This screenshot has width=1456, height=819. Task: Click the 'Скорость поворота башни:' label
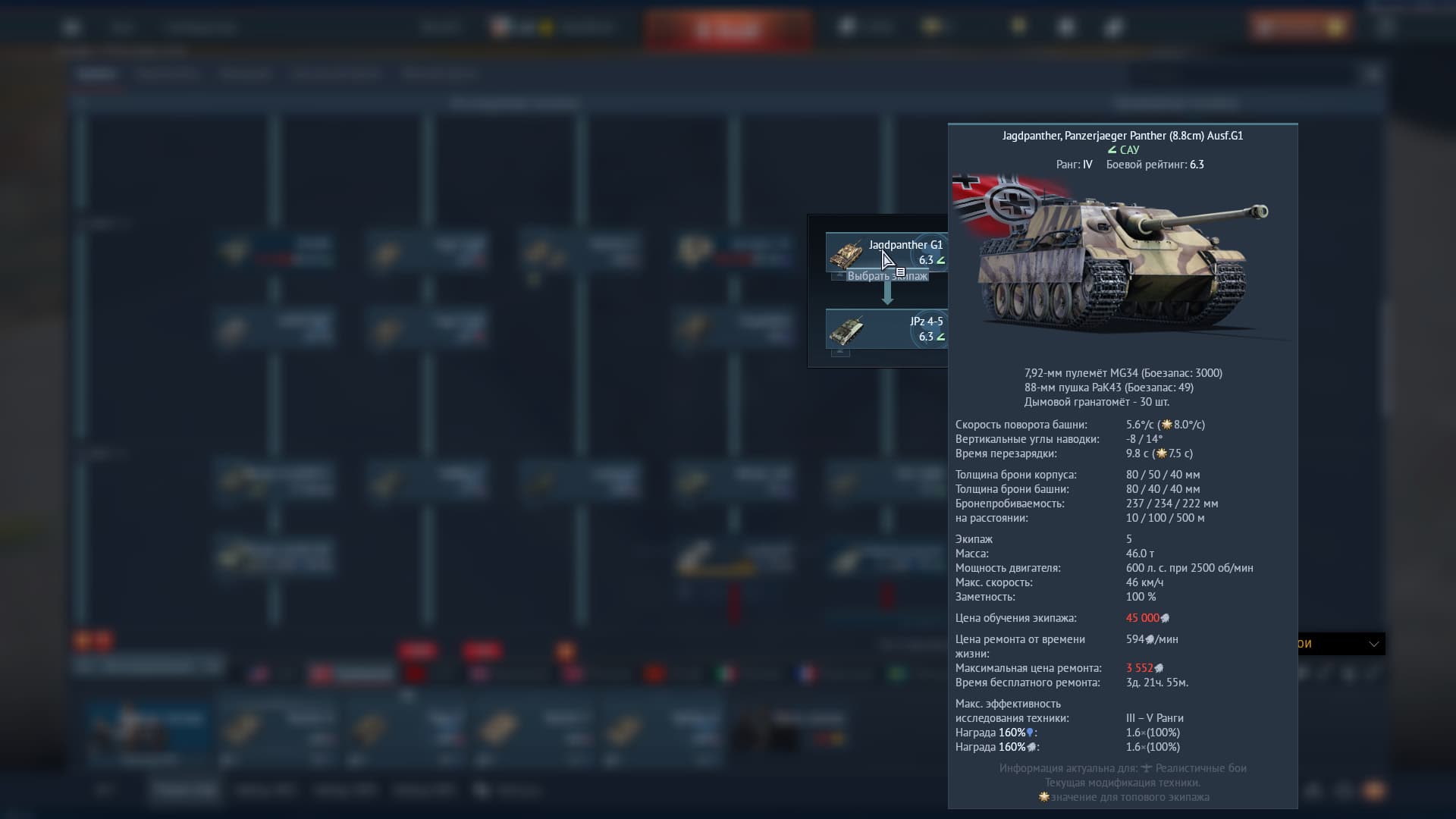1021,425
